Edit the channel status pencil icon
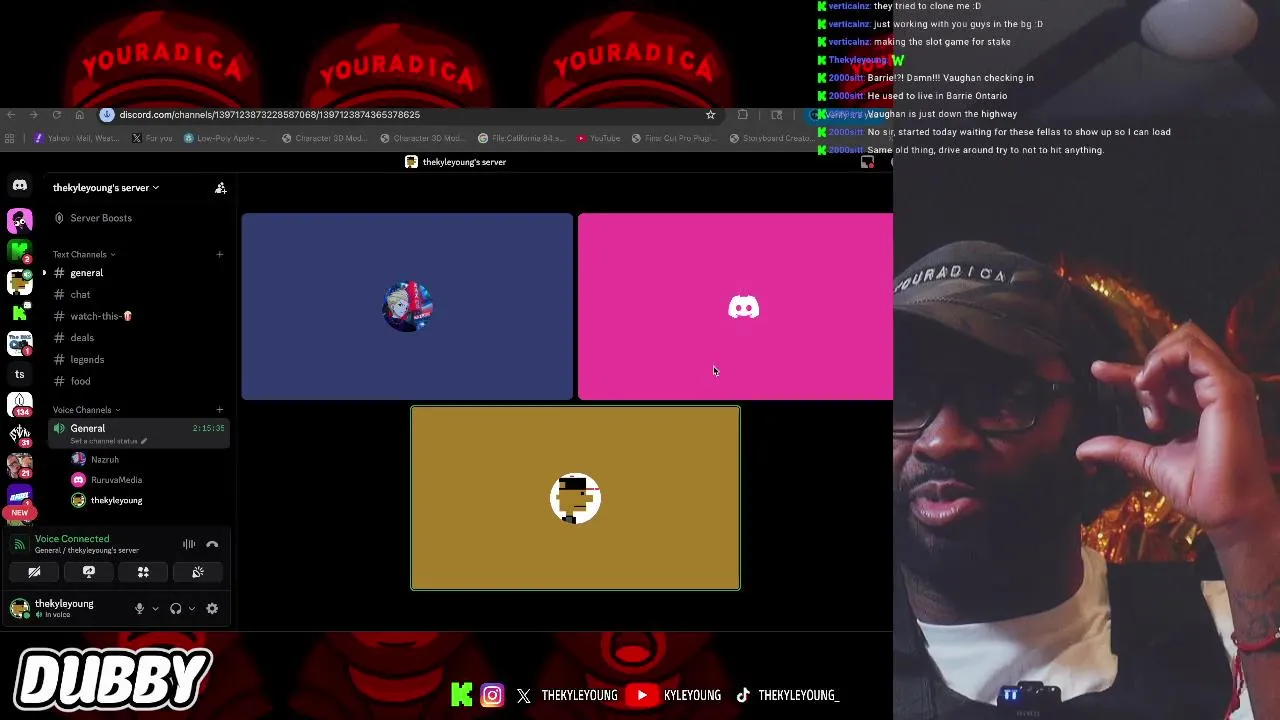This screenshot has height=720, width=1280. point(144,441)
